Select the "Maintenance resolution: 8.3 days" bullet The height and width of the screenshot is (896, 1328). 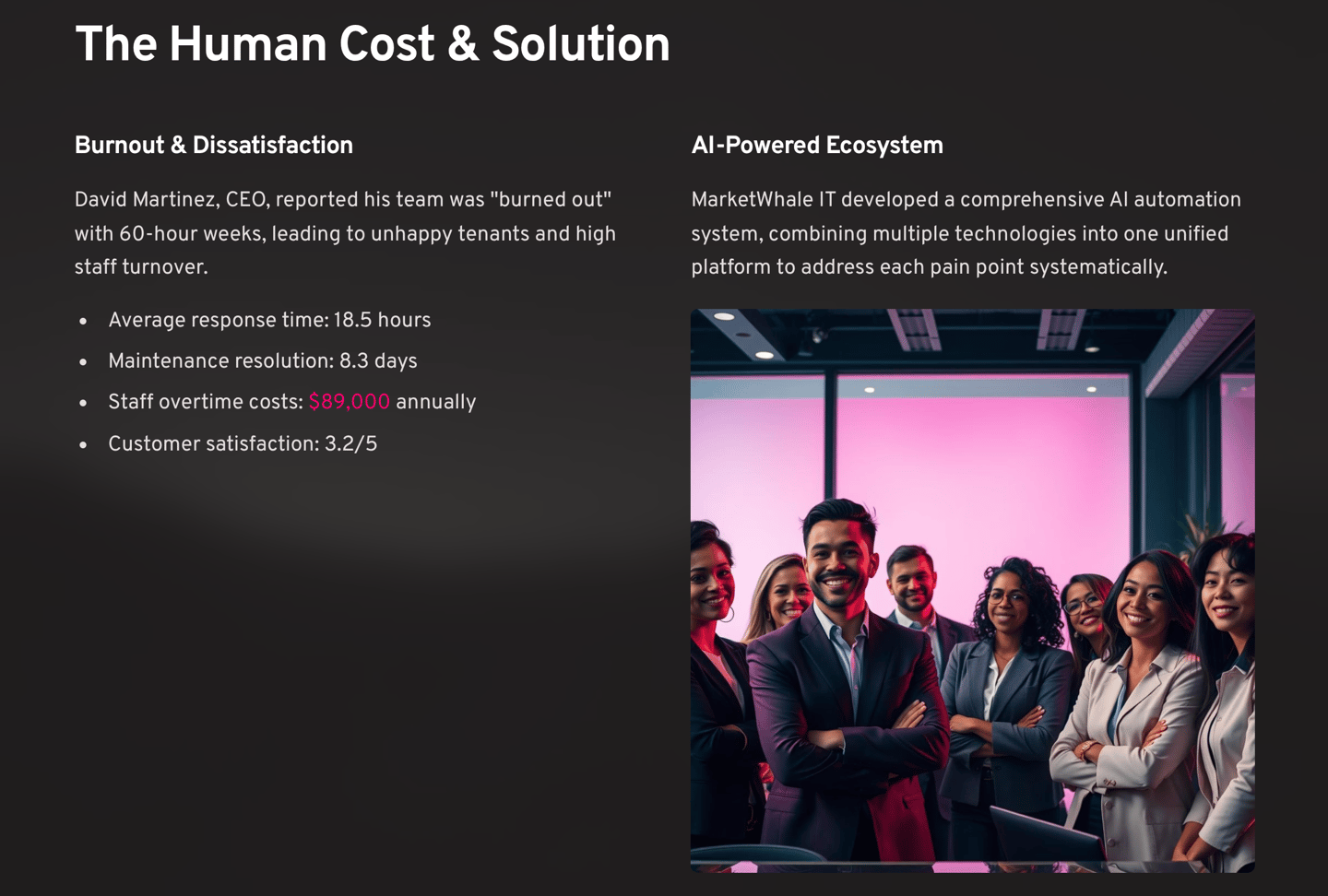coord(262,361)
